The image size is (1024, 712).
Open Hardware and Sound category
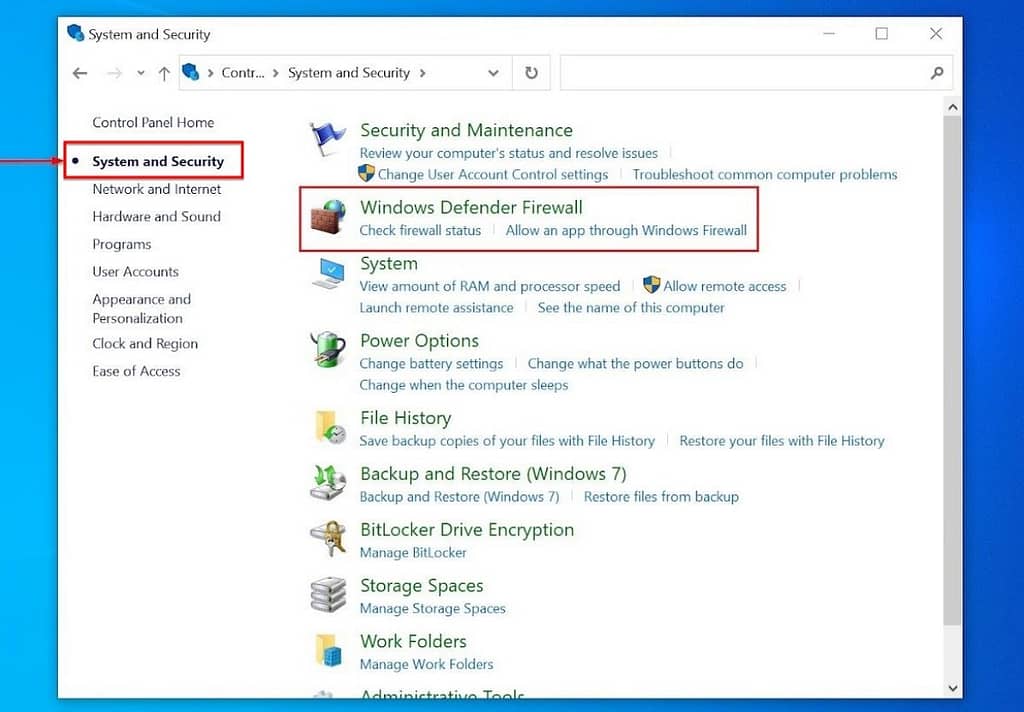point(156,216)
